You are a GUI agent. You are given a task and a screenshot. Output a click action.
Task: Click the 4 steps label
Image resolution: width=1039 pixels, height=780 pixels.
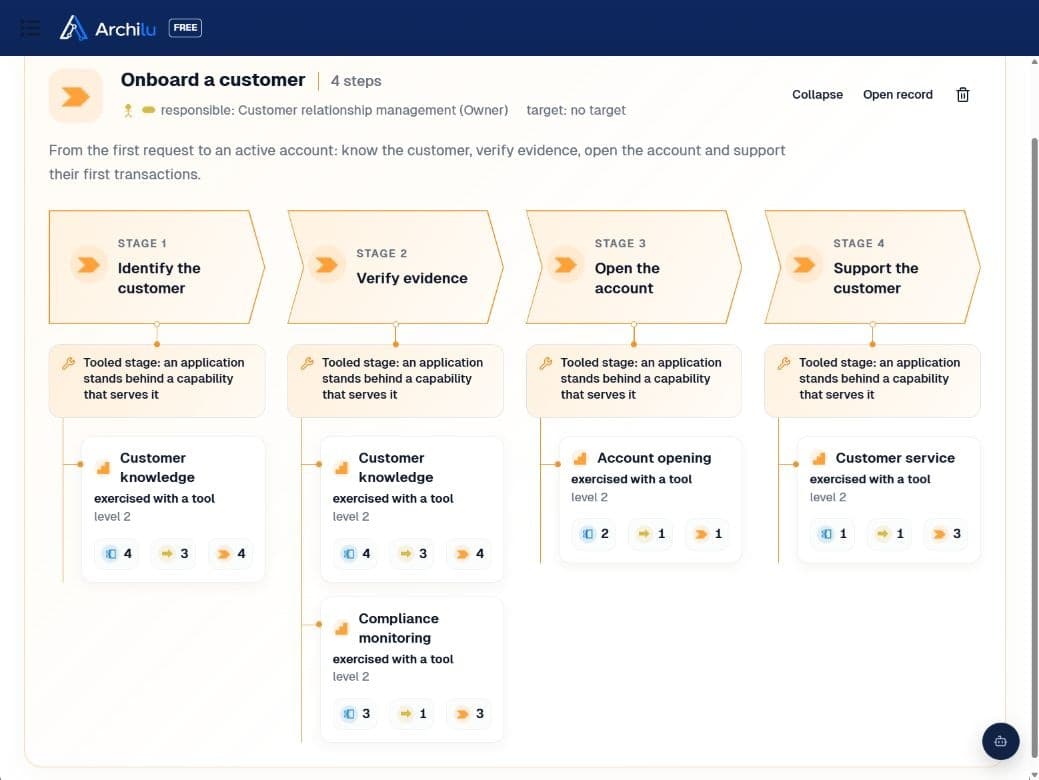(x=356, y=81)
